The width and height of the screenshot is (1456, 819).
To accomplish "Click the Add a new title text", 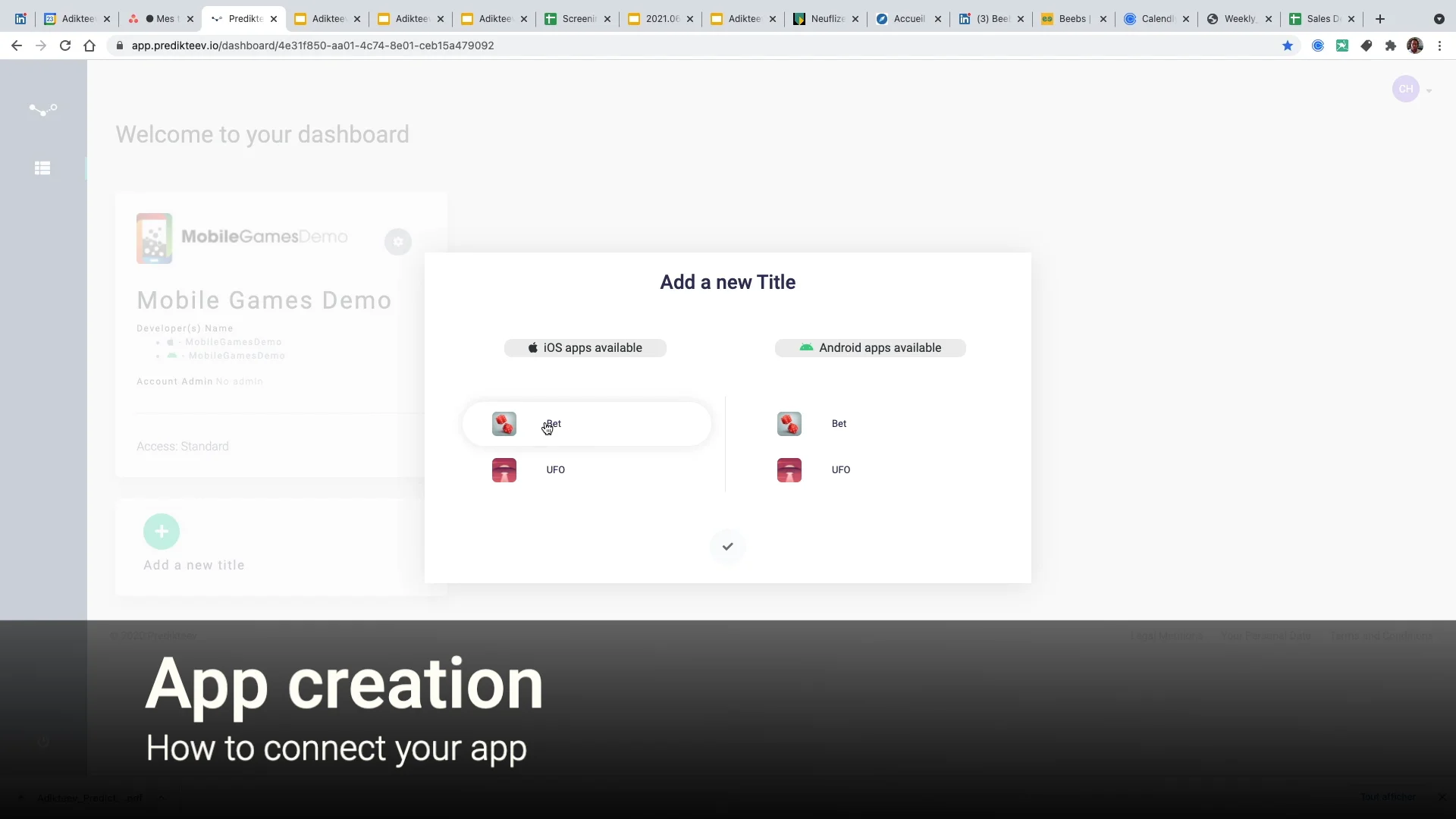I will (194, 566).
